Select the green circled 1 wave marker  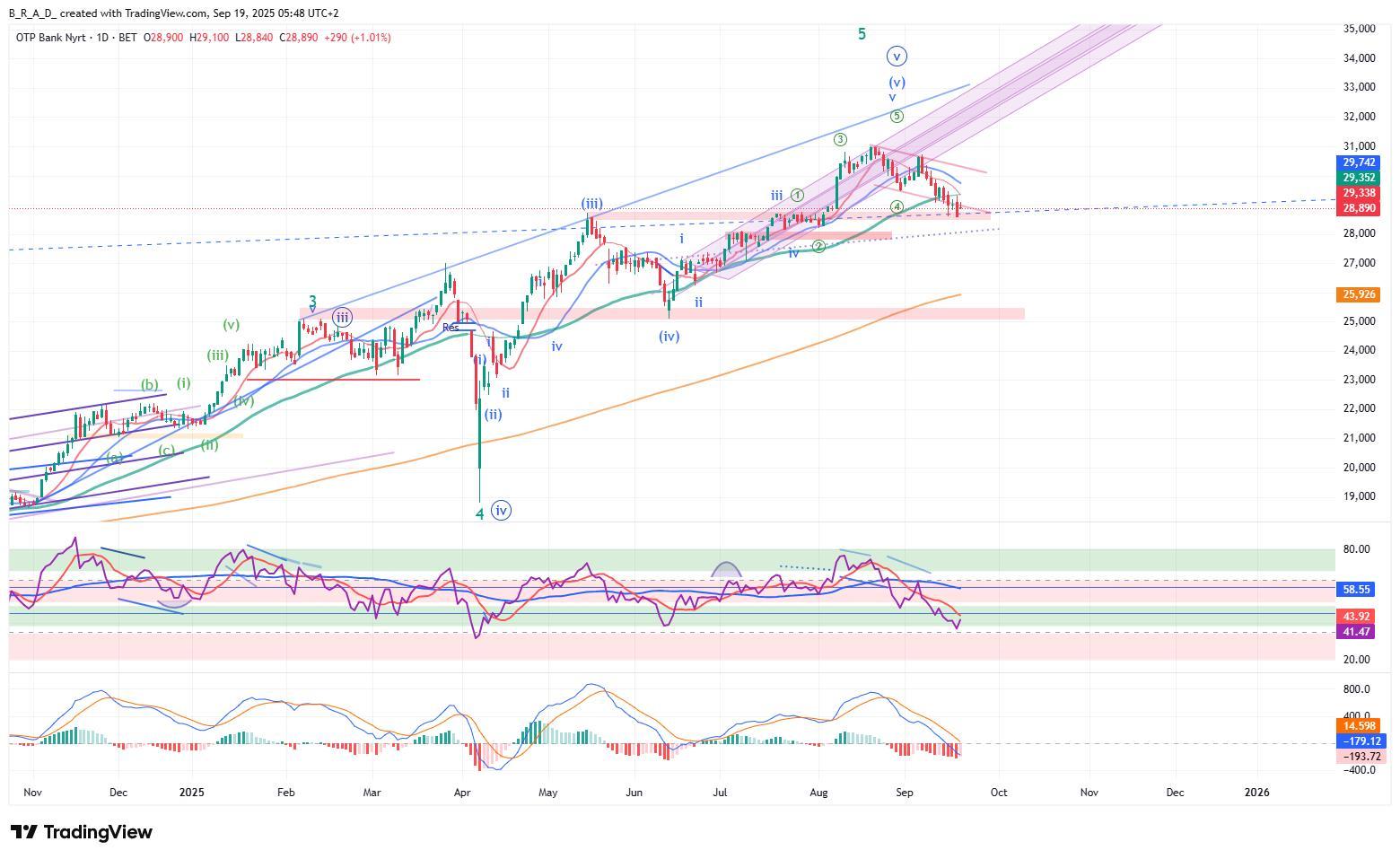click(798, 196)
